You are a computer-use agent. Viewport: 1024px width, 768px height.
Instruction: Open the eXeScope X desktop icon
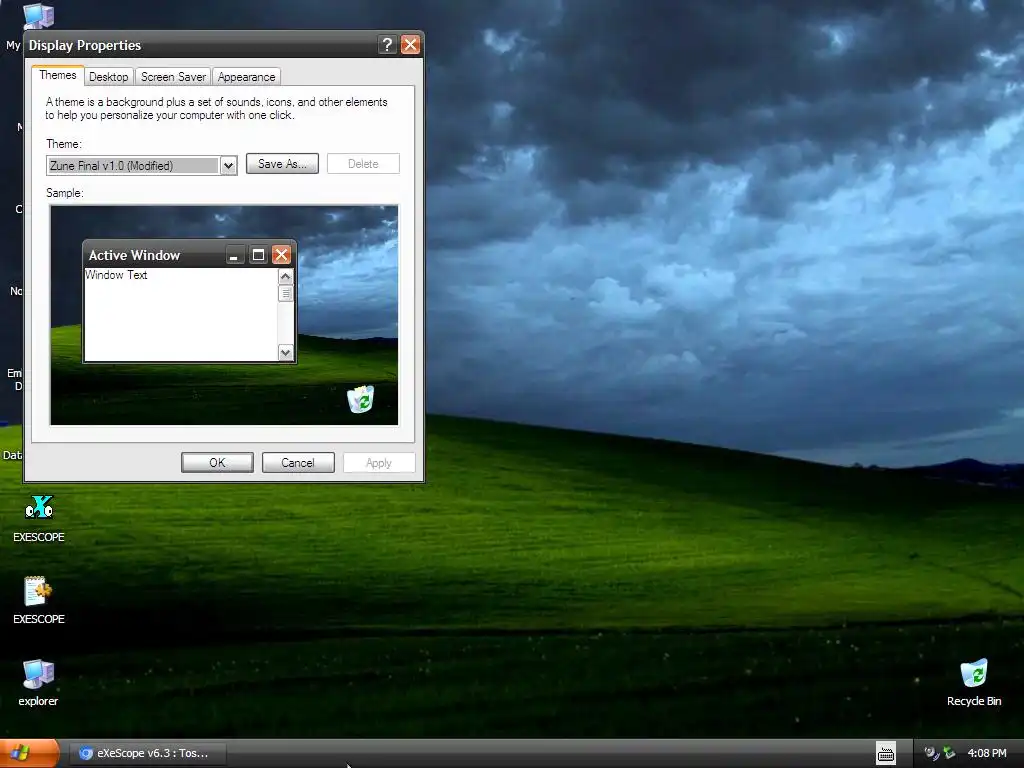(39, 508)
